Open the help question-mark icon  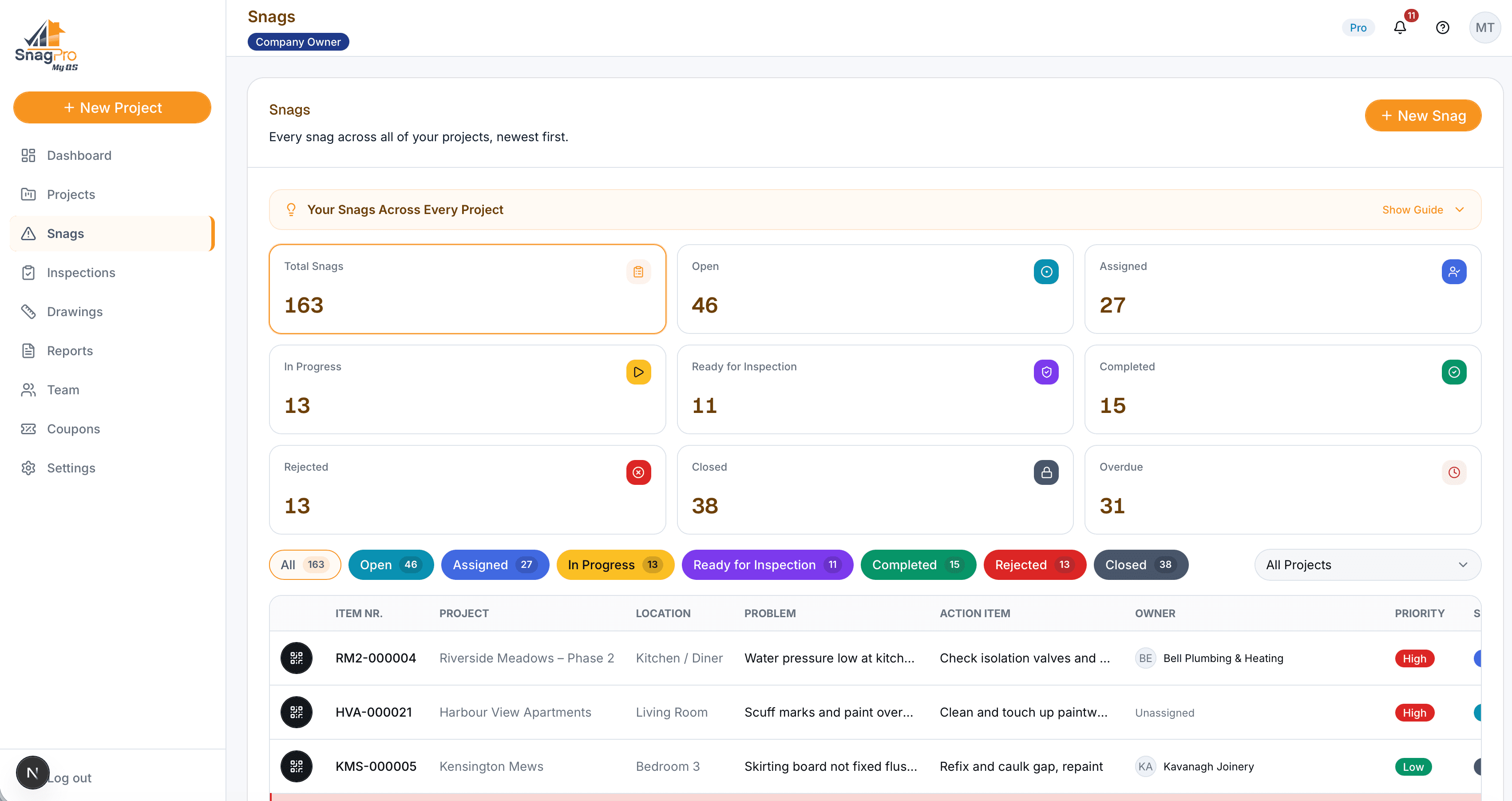pyautogui.click(x=1442, y=28)
